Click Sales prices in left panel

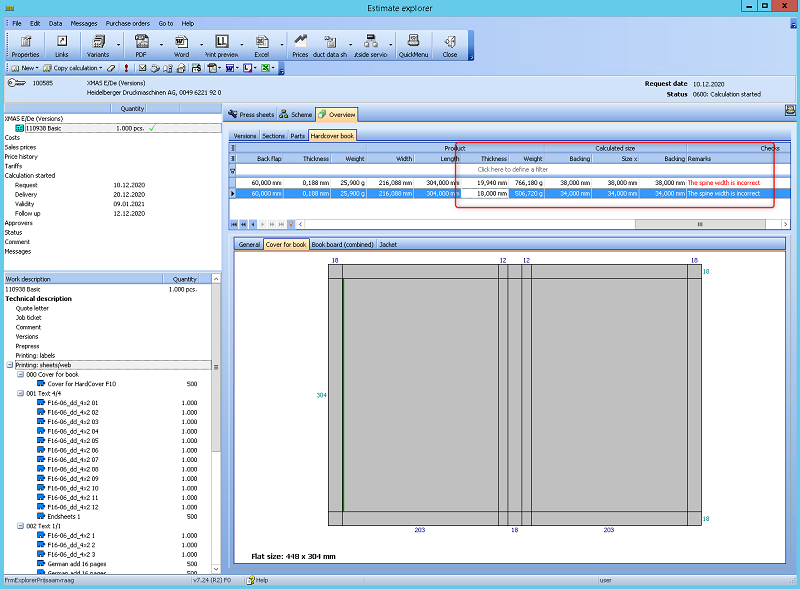coord(20,147)
